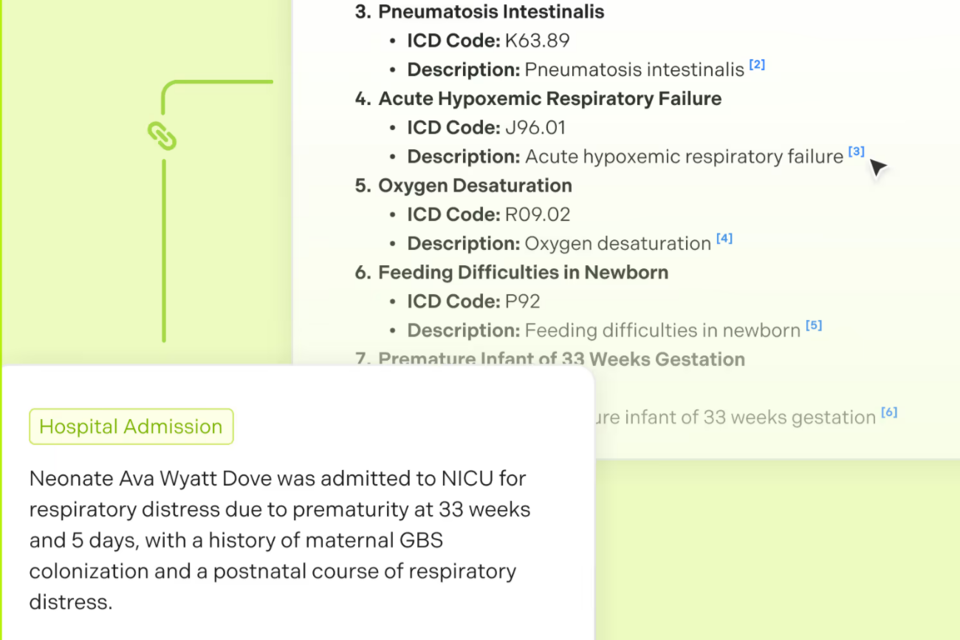The image size is (960, 640).
Task: Click the Hospital Admission tag
Action: click(131, 426)
